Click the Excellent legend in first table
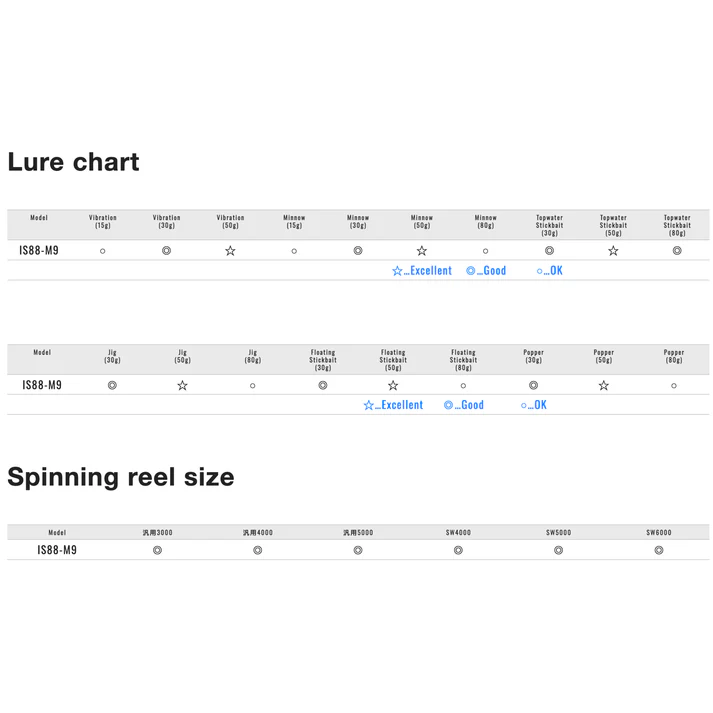This screenshot has height=713, width=713. [x=422, y=271]
